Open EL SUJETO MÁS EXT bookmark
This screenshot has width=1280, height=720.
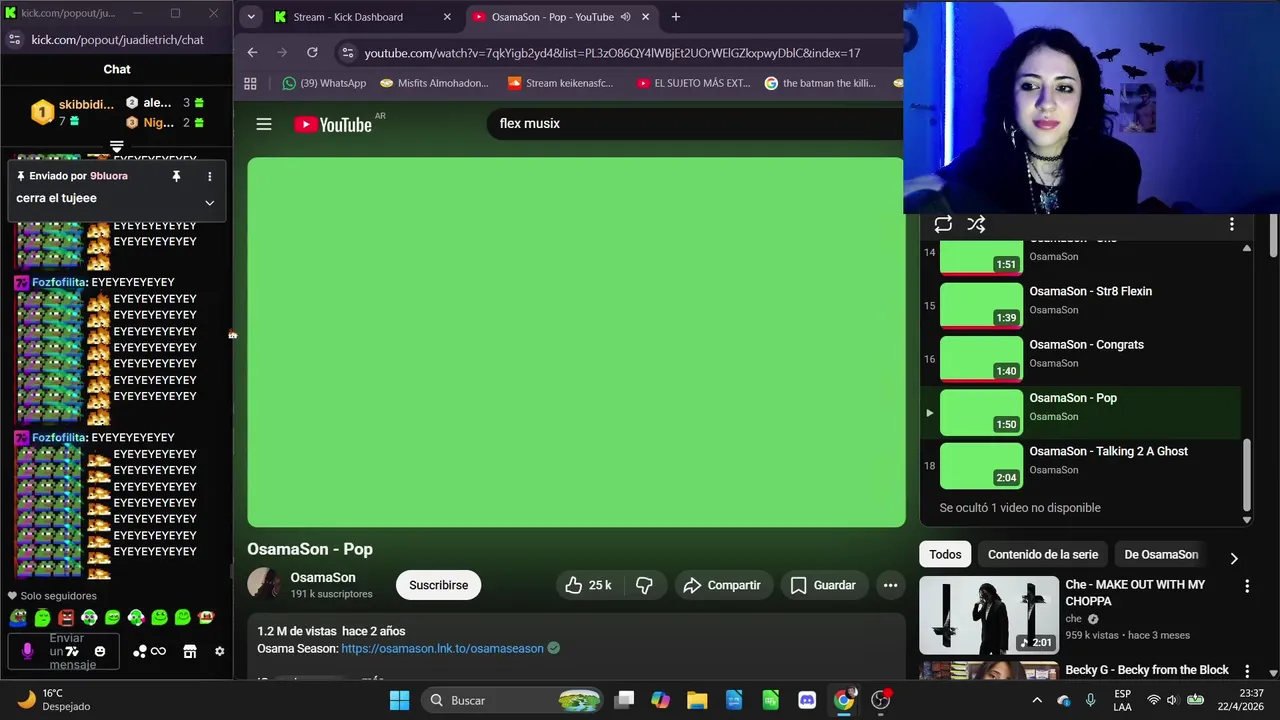[x=693, y=83]
